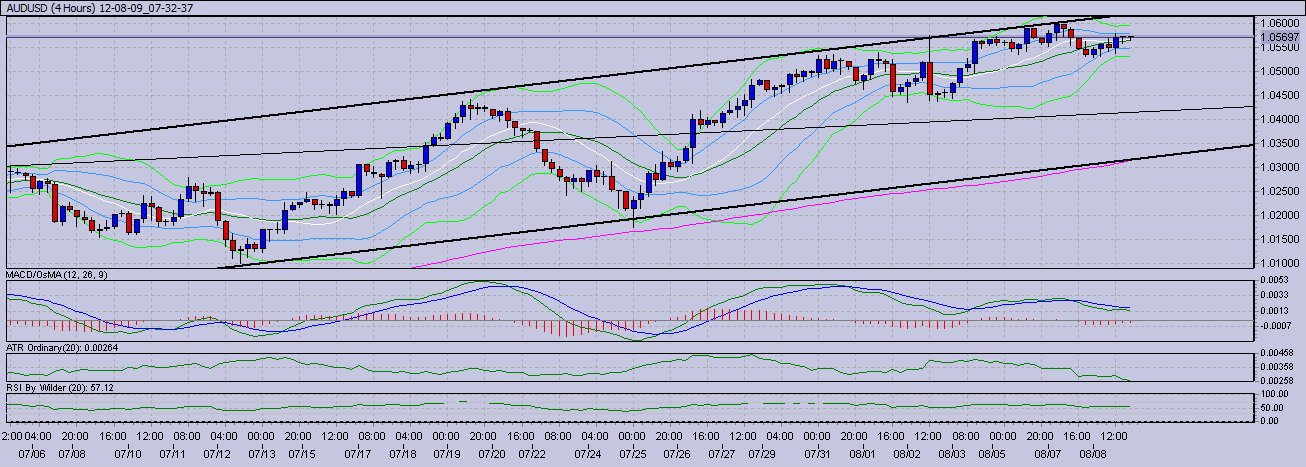1306x467 pixels.
Task: Click the RSI By Wilder (20): 57.12 label
Action: [60, 386]
